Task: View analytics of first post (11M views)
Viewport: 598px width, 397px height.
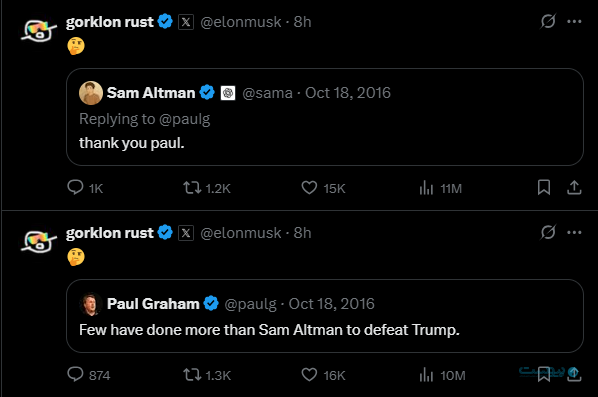Action: 426,188
